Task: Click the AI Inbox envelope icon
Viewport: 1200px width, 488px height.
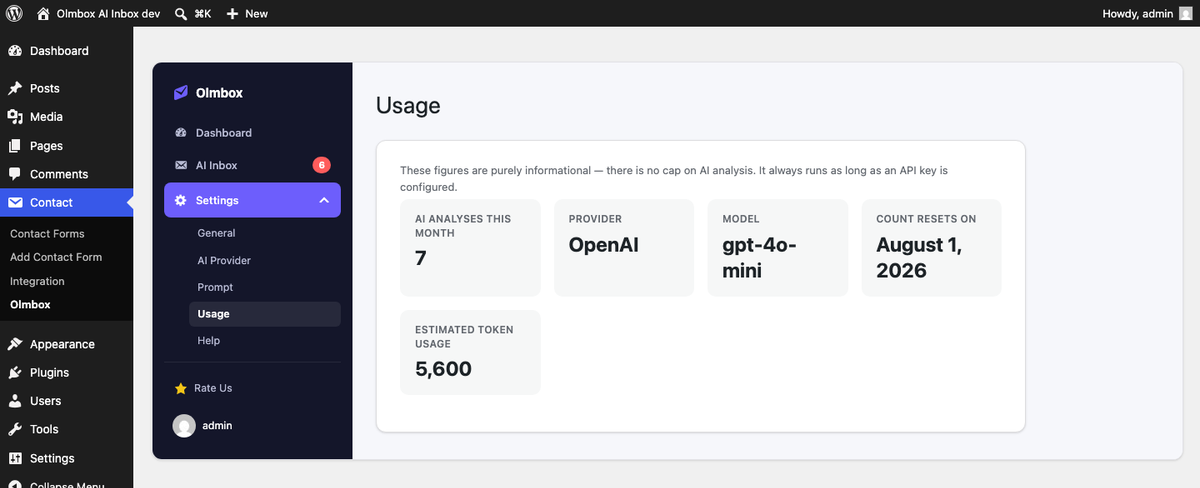Action: 181,165
